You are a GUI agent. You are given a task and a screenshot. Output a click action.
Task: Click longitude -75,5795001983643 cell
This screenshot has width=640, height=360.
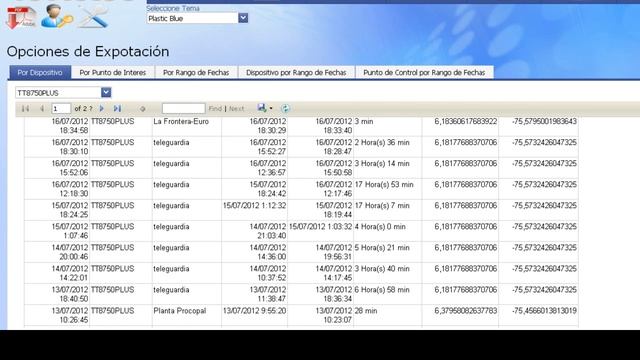click(x=538, y=126)
